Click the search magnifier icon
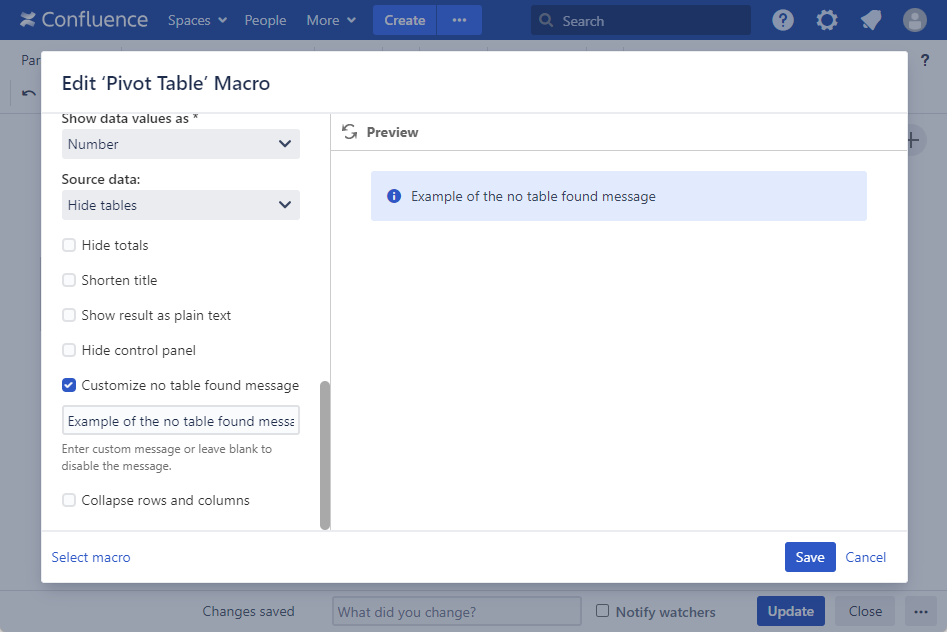This screenshot has width=947, height=632. pyautogui.click(x=547, y=21)
